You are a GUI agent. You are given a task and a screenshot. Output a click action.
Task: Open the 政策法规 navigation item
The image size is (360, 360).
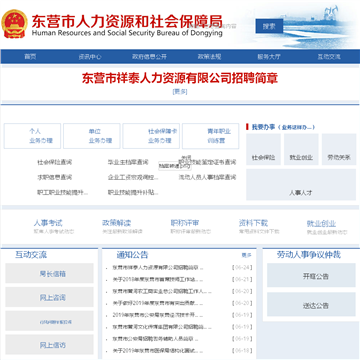click(x=209, y=57)
